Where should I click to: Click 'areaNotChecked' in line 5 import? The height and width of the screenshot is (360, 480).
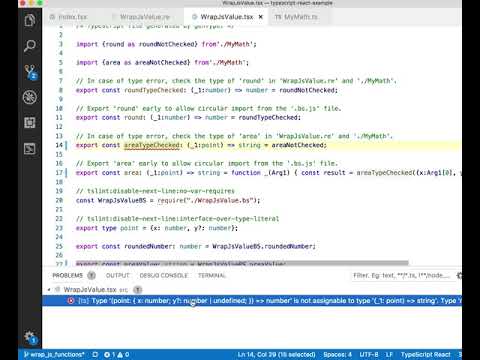click(x=161, y=63)
